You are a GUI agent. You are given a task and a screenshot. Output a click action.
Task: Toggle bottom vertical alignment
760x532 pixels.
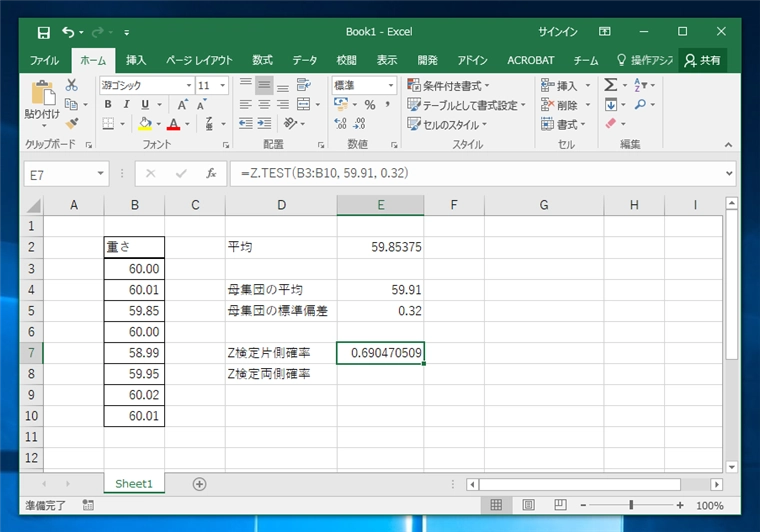pyautogui.click(x=283, y=86)
